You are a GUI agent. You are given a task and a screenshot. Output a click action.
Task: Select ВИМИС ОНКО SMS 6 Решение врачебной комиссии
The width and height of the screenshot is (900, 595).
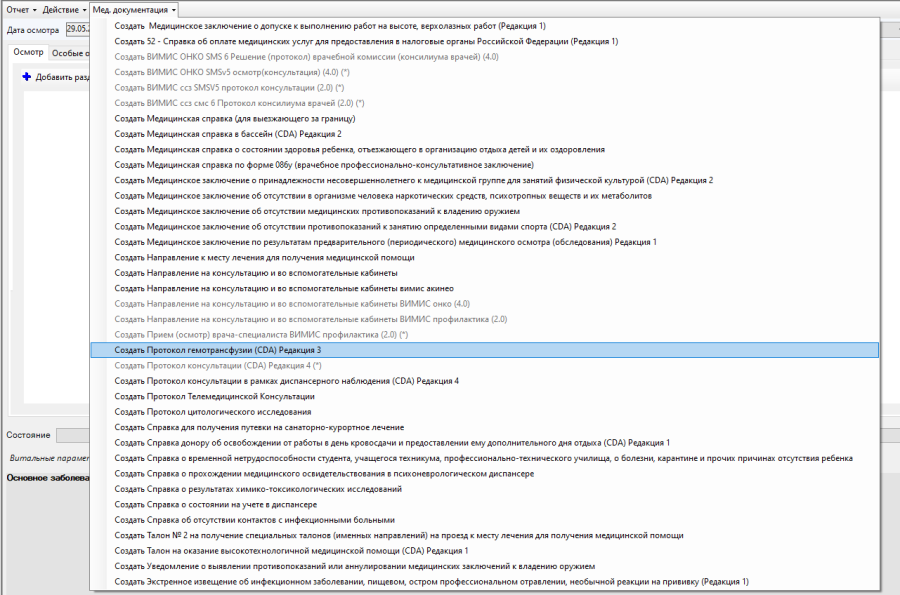click(x=485, y=57)
